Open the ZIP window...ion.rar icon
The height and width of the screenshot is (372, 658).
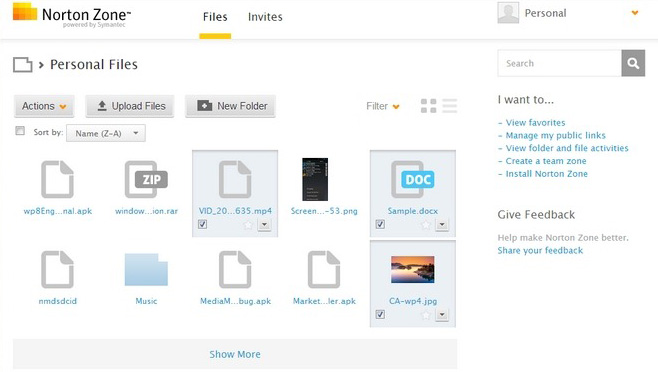pyautogui.click(x=146, y=179)
